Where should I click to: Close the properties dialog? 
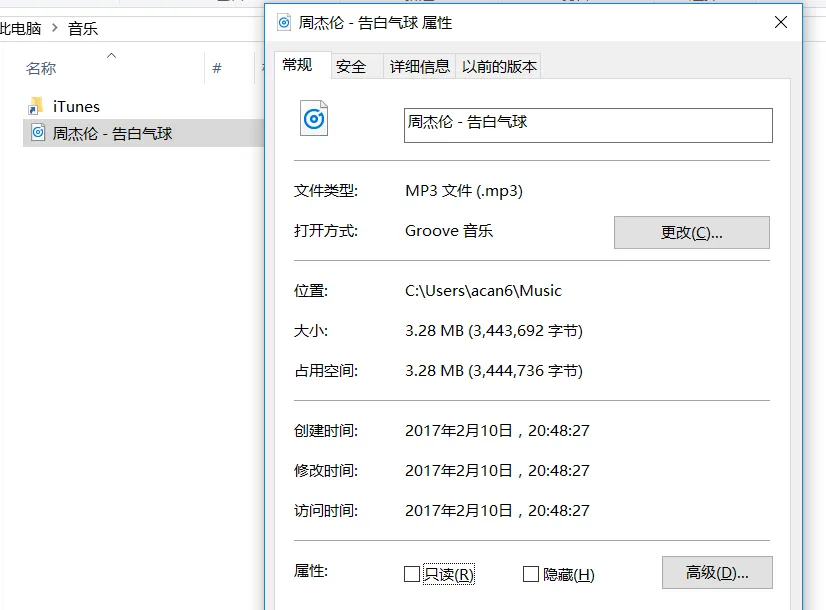(781, 22)
